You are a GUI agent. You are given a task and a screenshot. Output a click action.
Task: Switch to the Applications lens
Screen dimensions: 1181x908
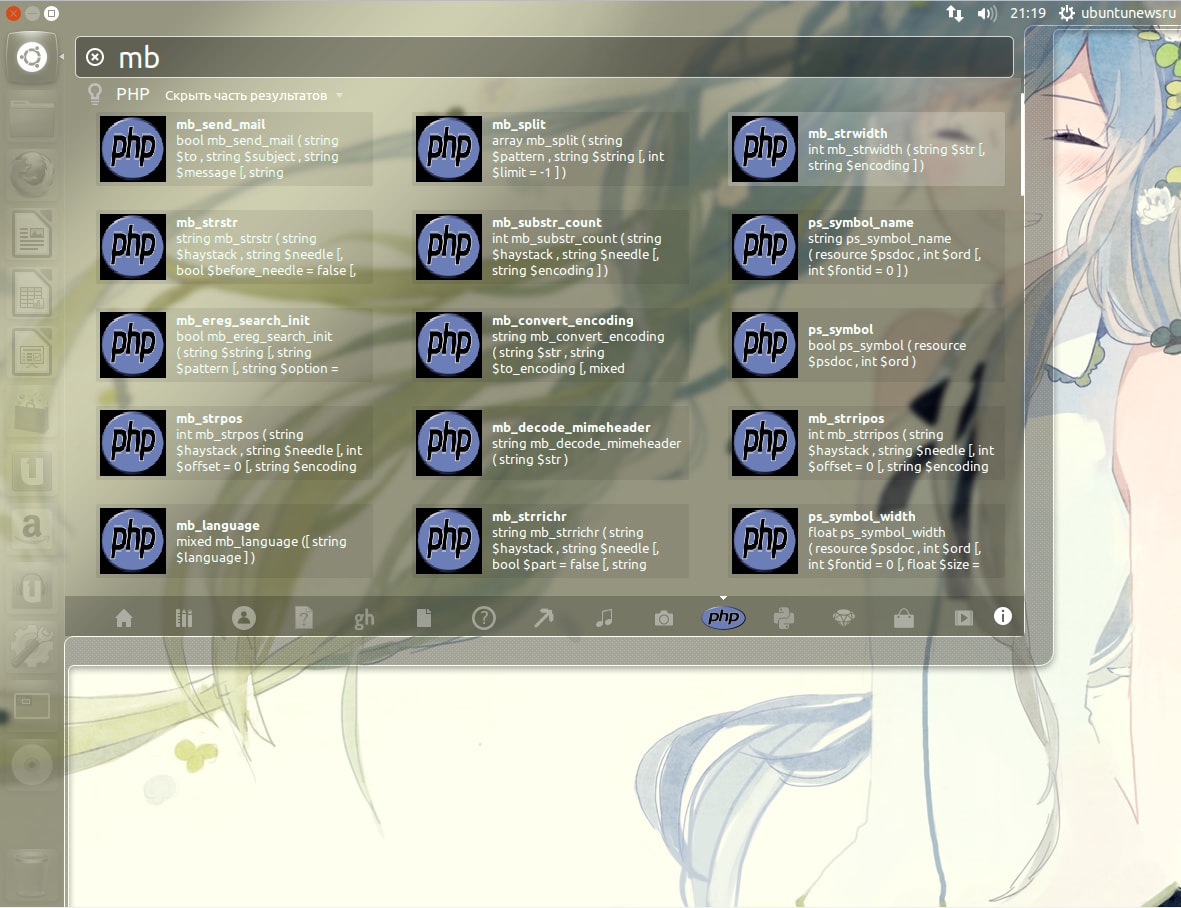(184, 618)
